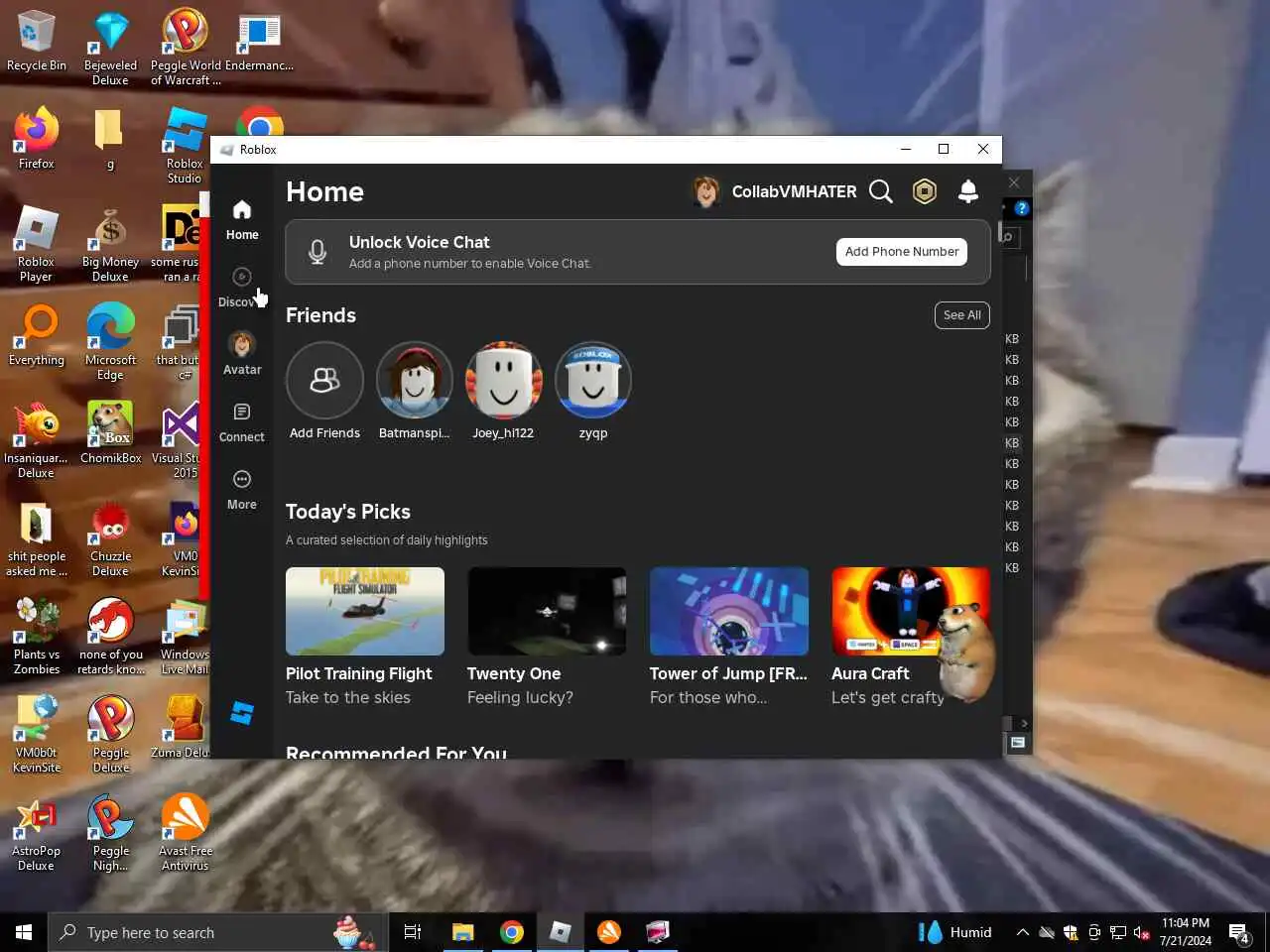1270x952 pixels.
Task: Open the Avatar editor from sidebar
Action: point(242,354)
